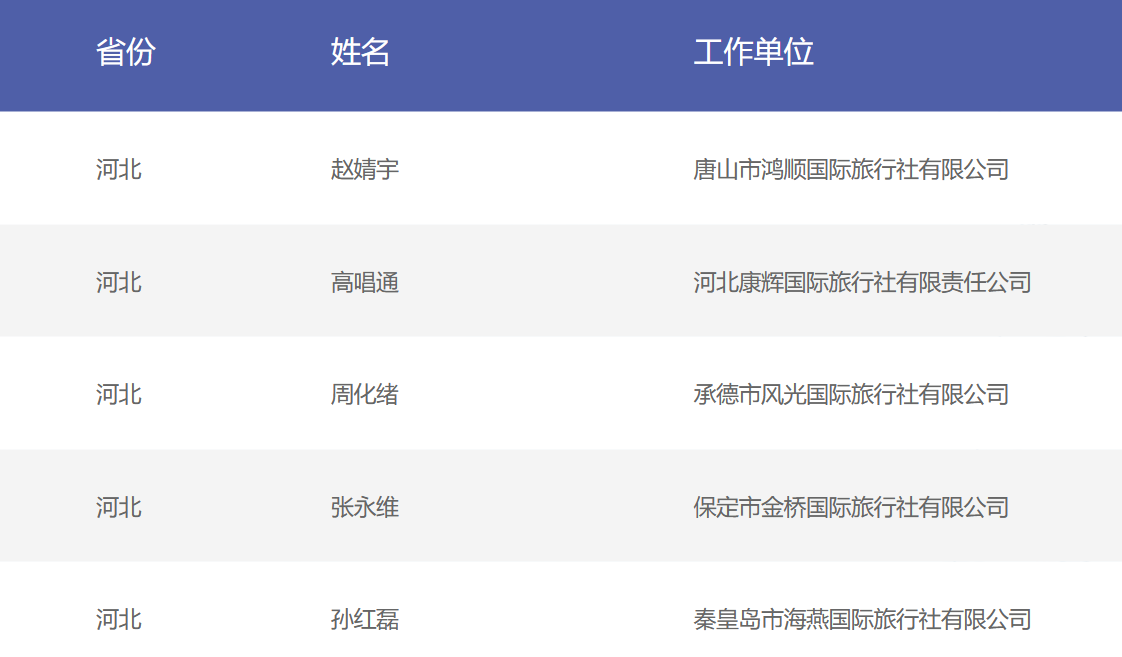1122x657 pixels.
Task: Click the 姓名 column header
Action: 360,52
